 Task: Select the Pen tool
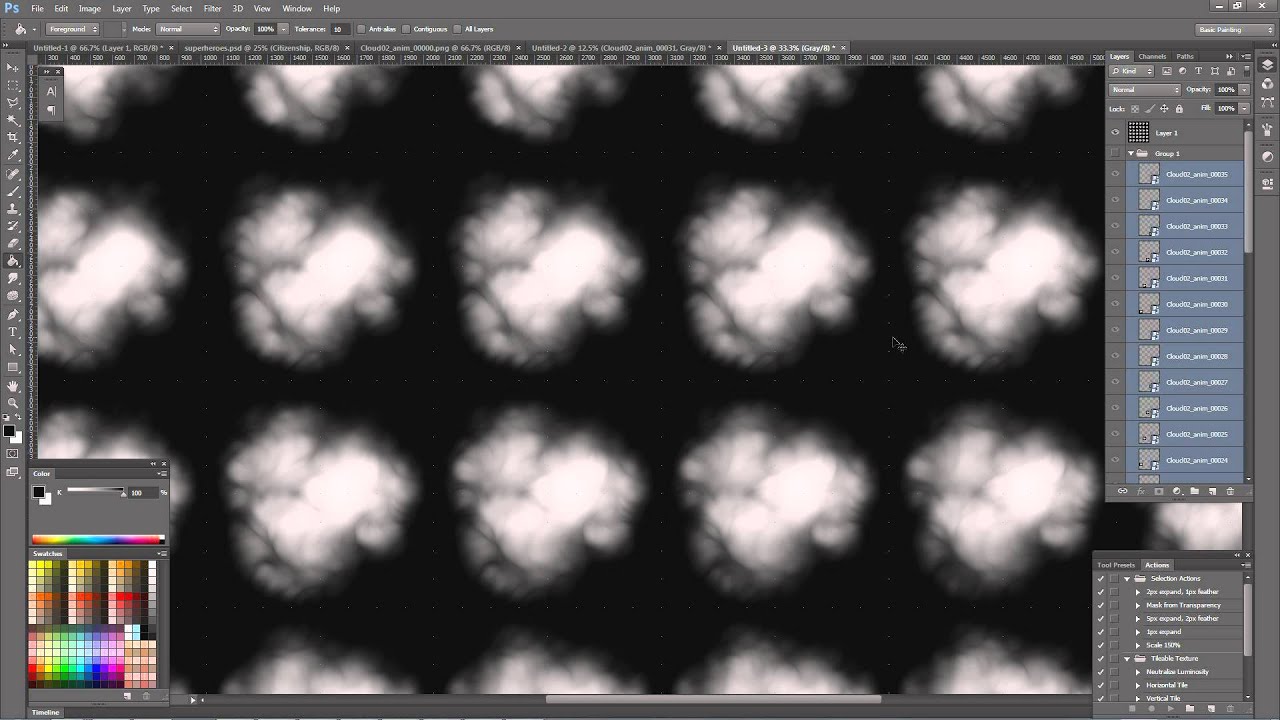(13, 315)
